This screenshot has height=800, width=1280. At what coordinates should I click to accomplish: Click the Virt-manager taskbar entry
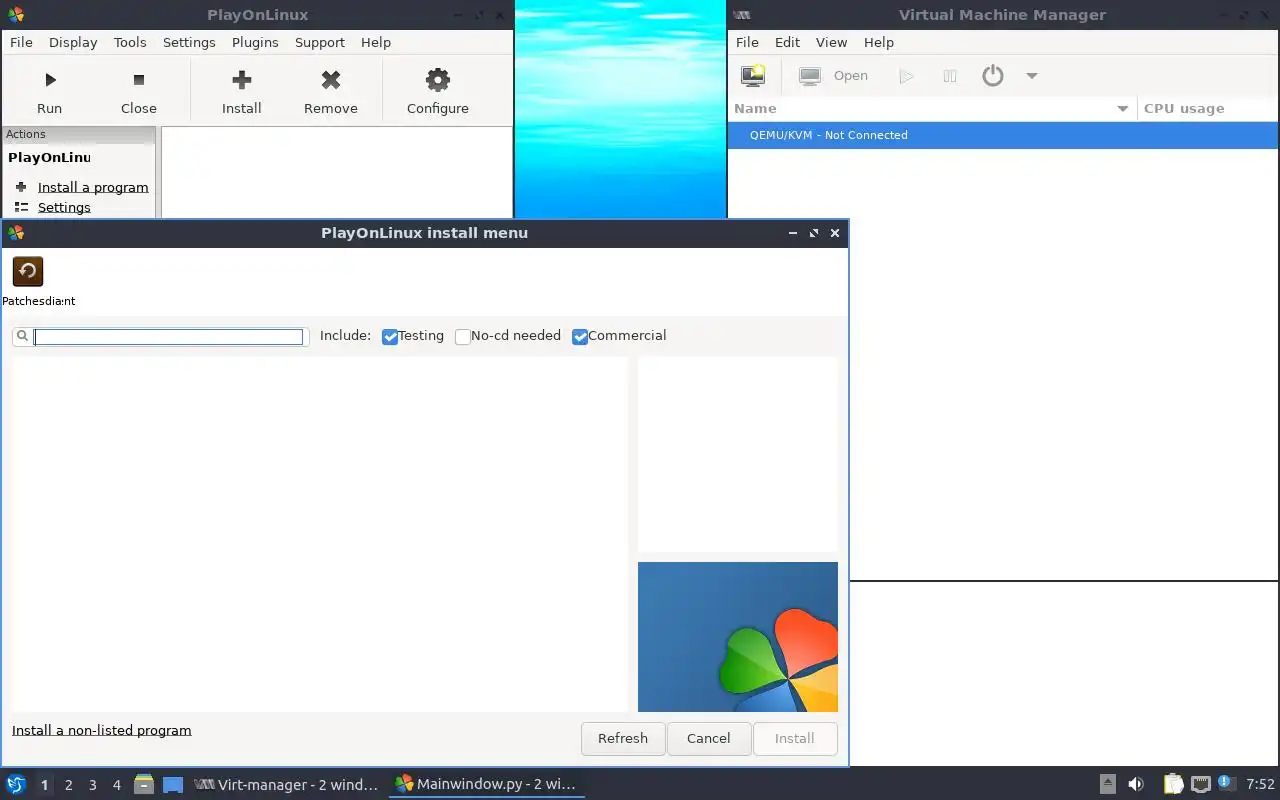[286, 785]
